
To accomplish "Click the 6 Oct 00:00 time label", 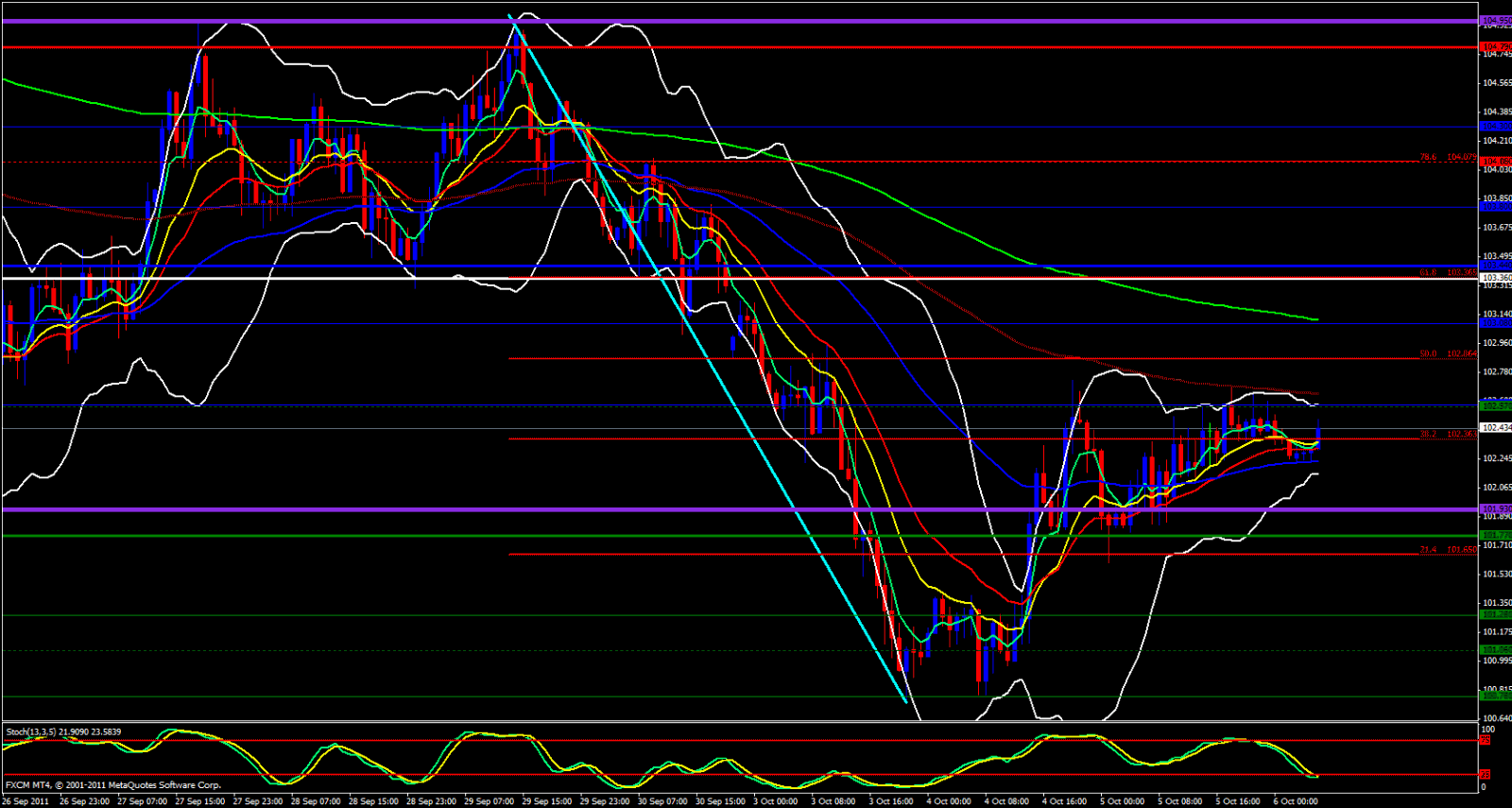I will pos(1295,801).
